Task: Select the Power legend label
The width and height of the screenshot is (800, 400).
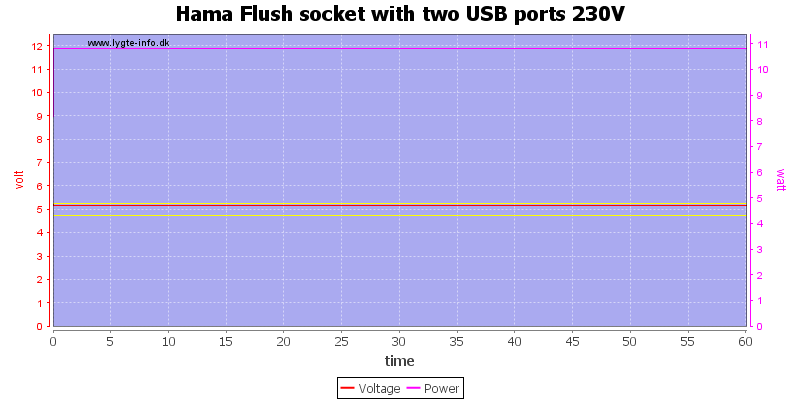Action: 442,389
